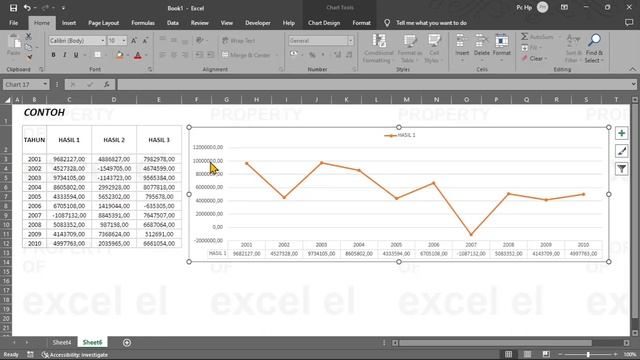Select the Sheet6 tab

(92, 342)
